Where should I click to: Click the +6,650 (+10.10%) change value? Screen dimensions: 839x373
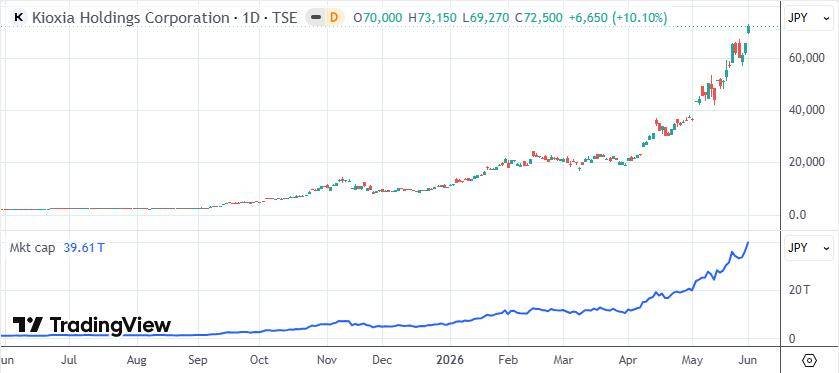coord(617,18)
